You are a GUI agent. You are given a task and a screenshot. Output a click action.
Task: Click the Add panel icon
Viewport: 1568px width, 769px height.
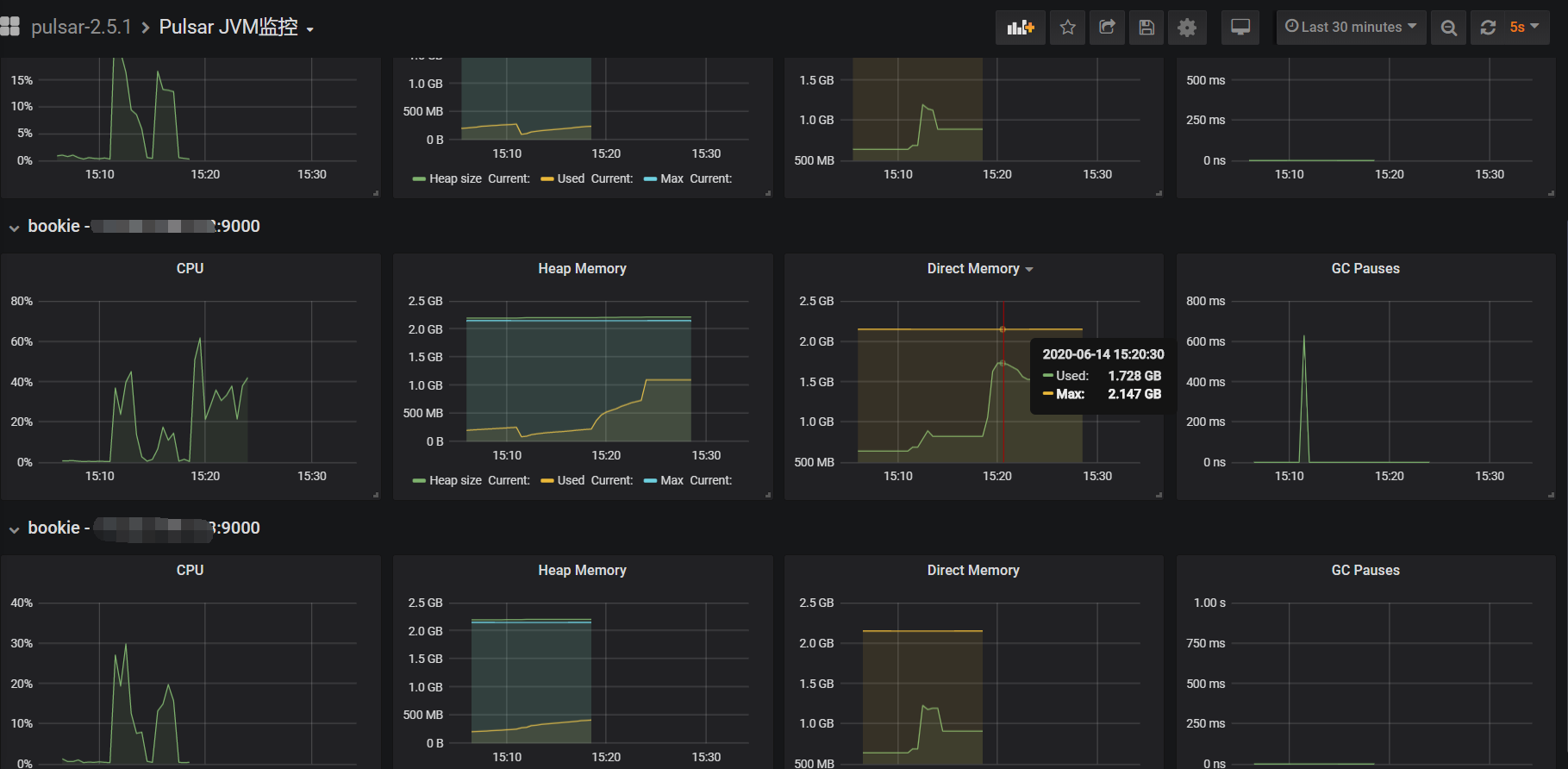[1021, 28]
